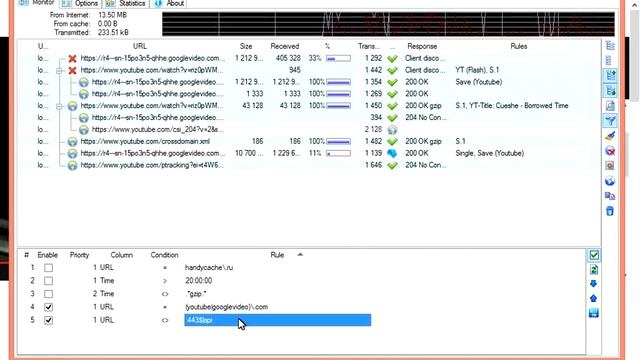This screenshot has height=360, width=640.
Task: Click the rule value '20:00:00'
Action: tap(198, 281)
